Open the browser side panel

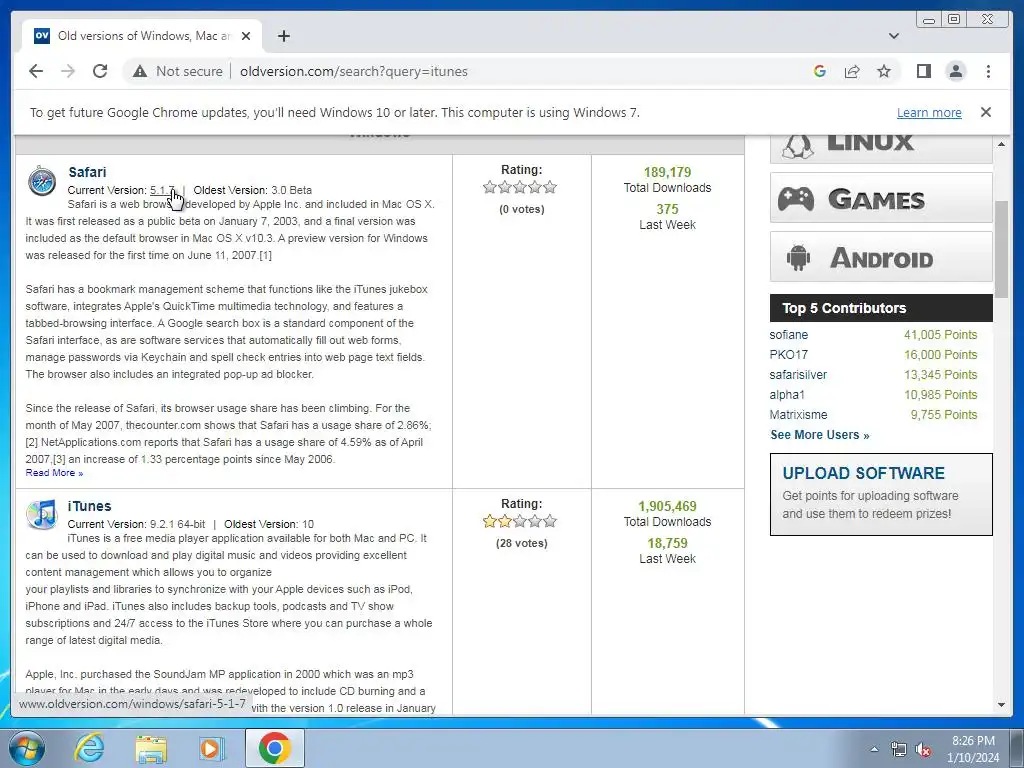click(x=923, y=71)
